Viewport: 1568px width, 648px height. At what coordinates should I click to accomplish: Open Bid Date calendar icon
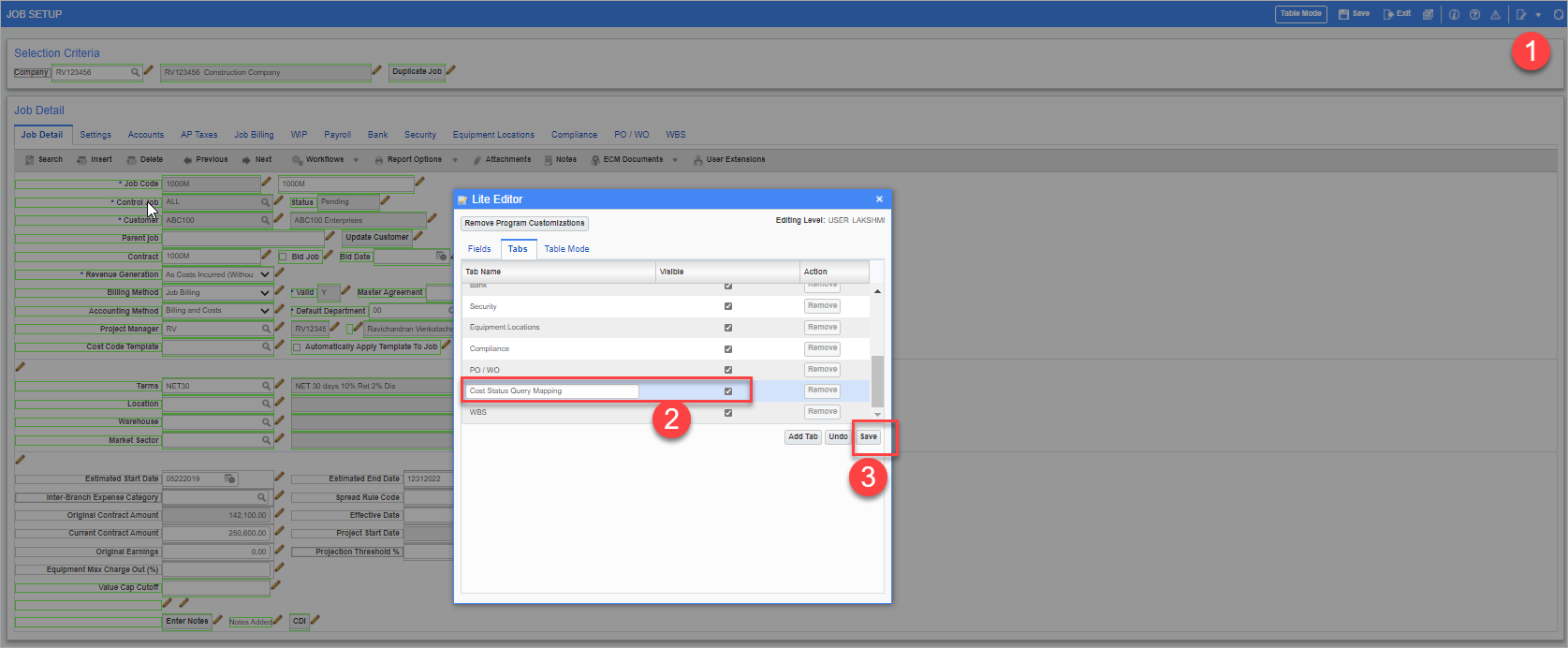click(441, 256)
